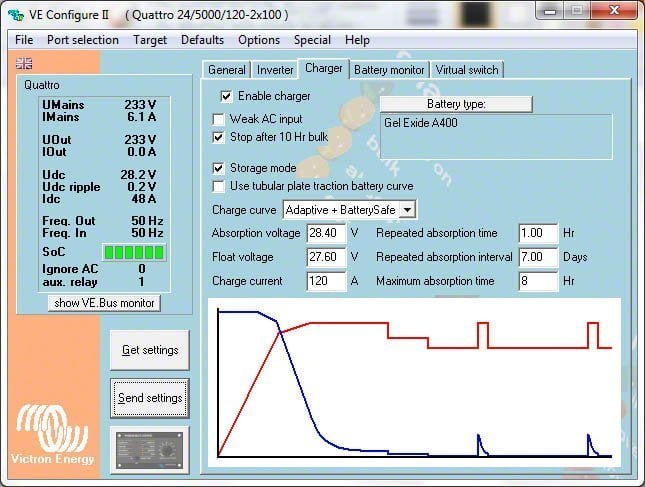Select the Virtual switch tab
This screenshot has height=487, width=645.
click(467, 70)
